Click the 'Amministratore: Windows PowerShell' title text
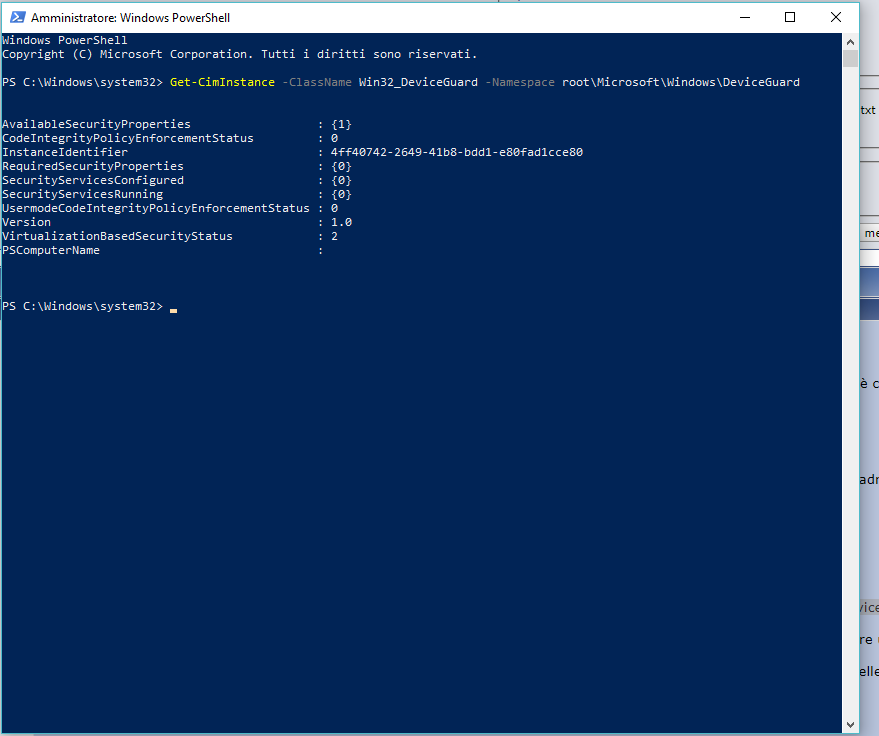The width and height of the screenshot is (879, 736). [x=130, y=18]
